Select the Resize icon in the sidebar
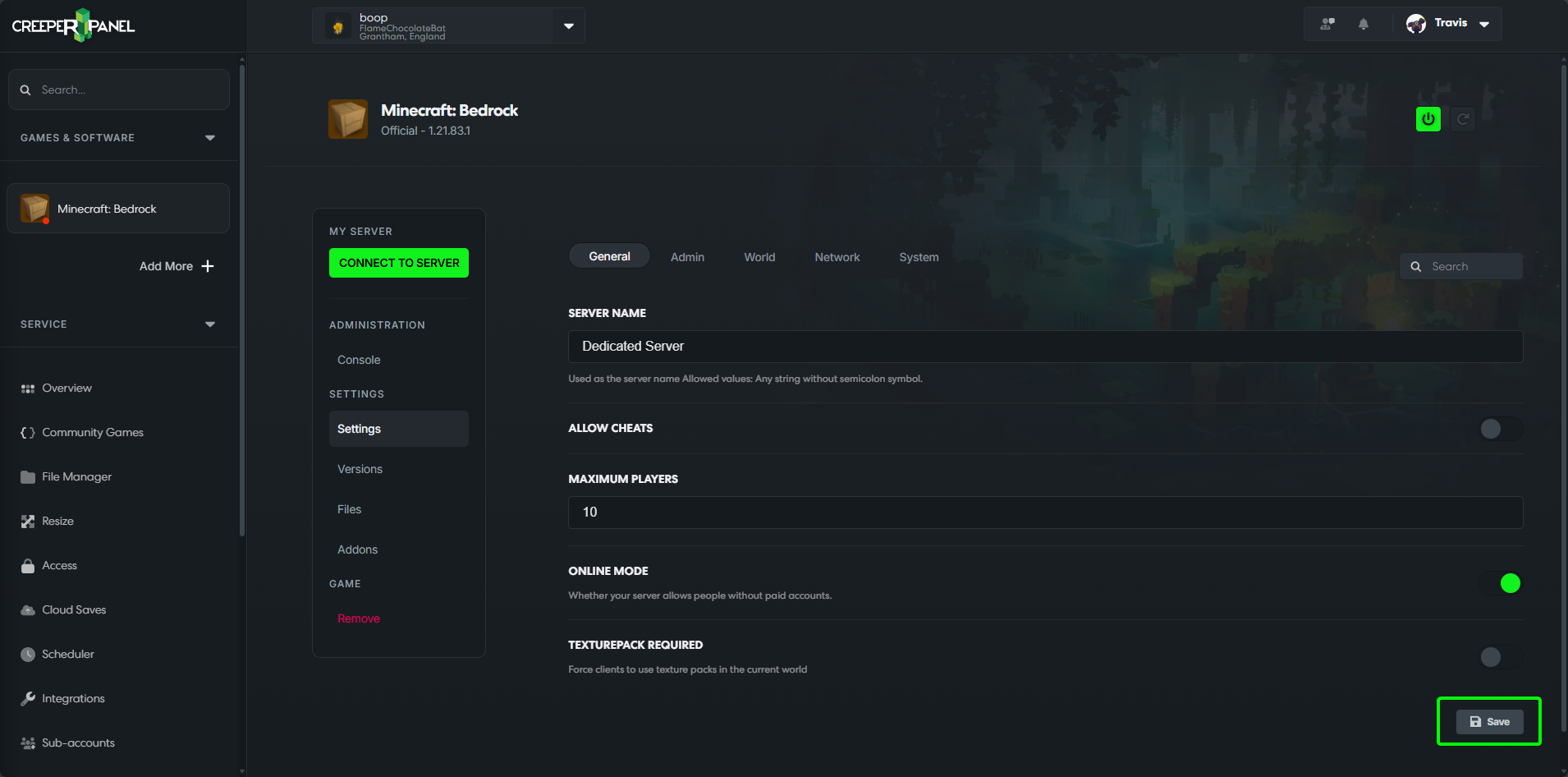 (27, 521)
